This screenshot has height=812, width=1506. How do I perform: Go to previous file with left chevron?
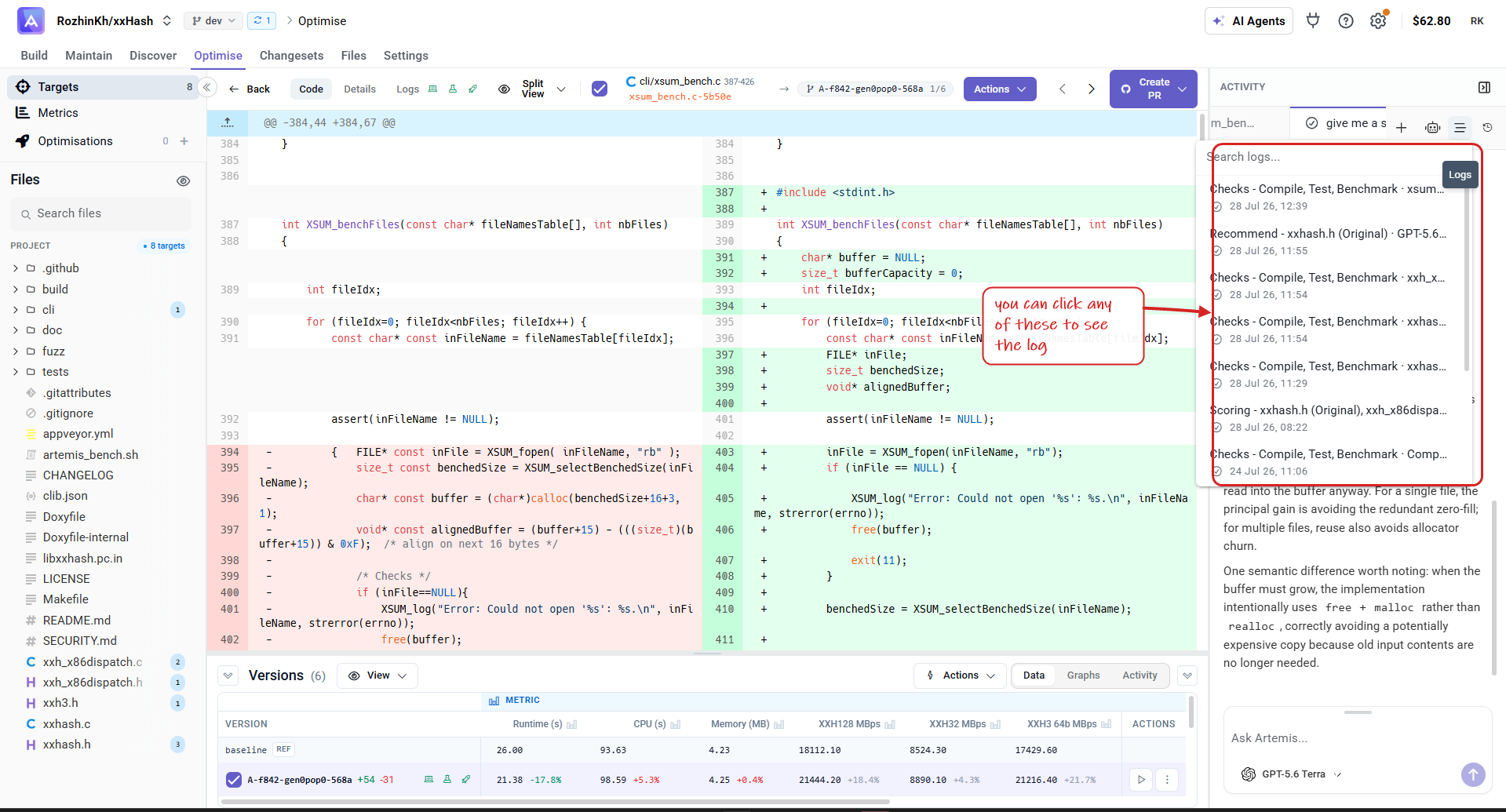pos(1063,89)
